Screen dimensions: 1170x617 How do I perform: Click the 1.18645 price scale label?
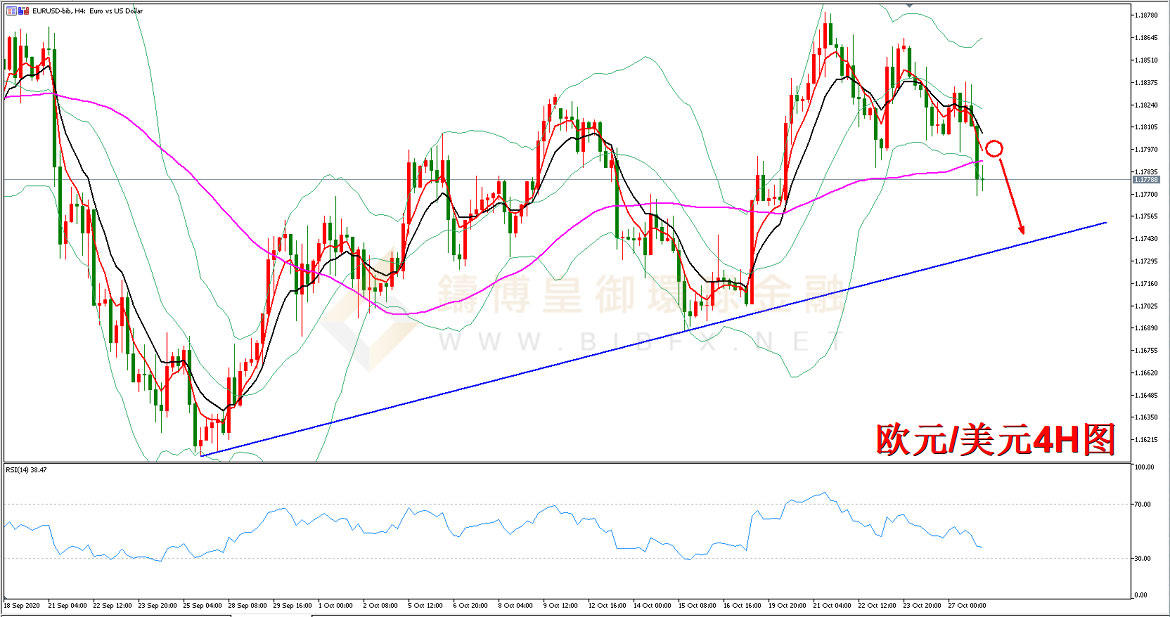[x=1146, y=37]
